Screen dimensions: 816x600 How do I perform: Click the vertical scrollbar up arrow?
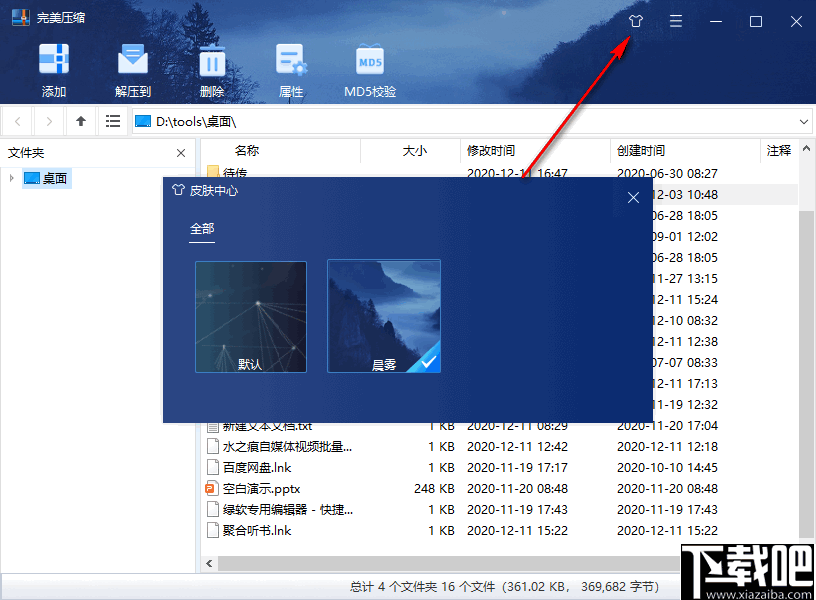pyautogui.click(x=806, y=148)
